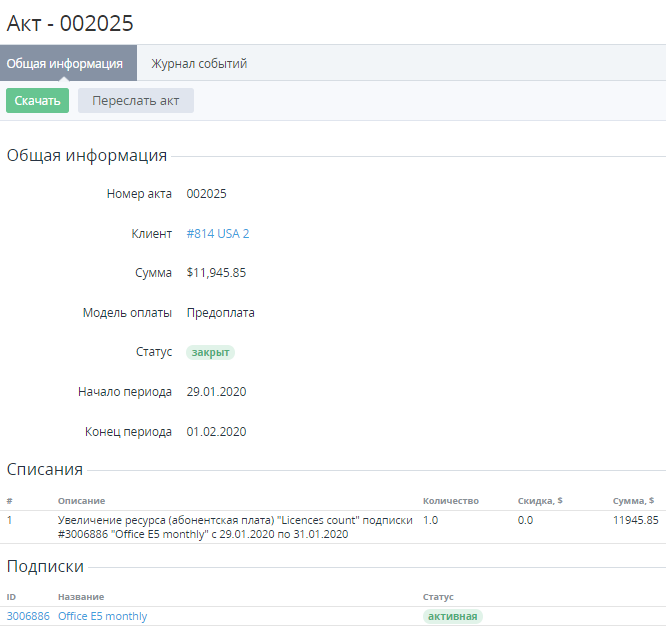Open the Журнал событий tab
The height and width of the screenshot is (629, 666).
point(199,64)
